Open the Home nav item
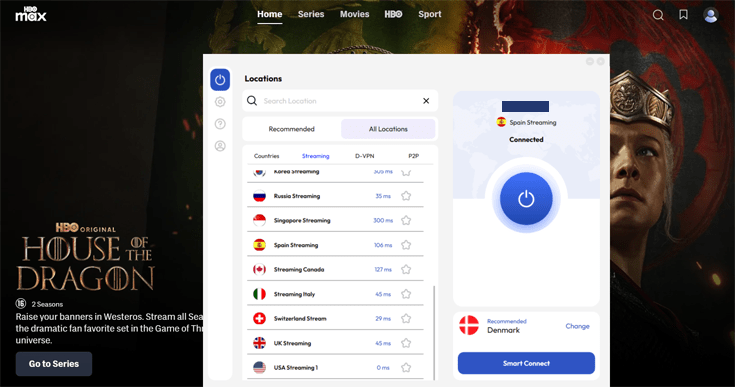735x387 pixels. click(270, 14)
